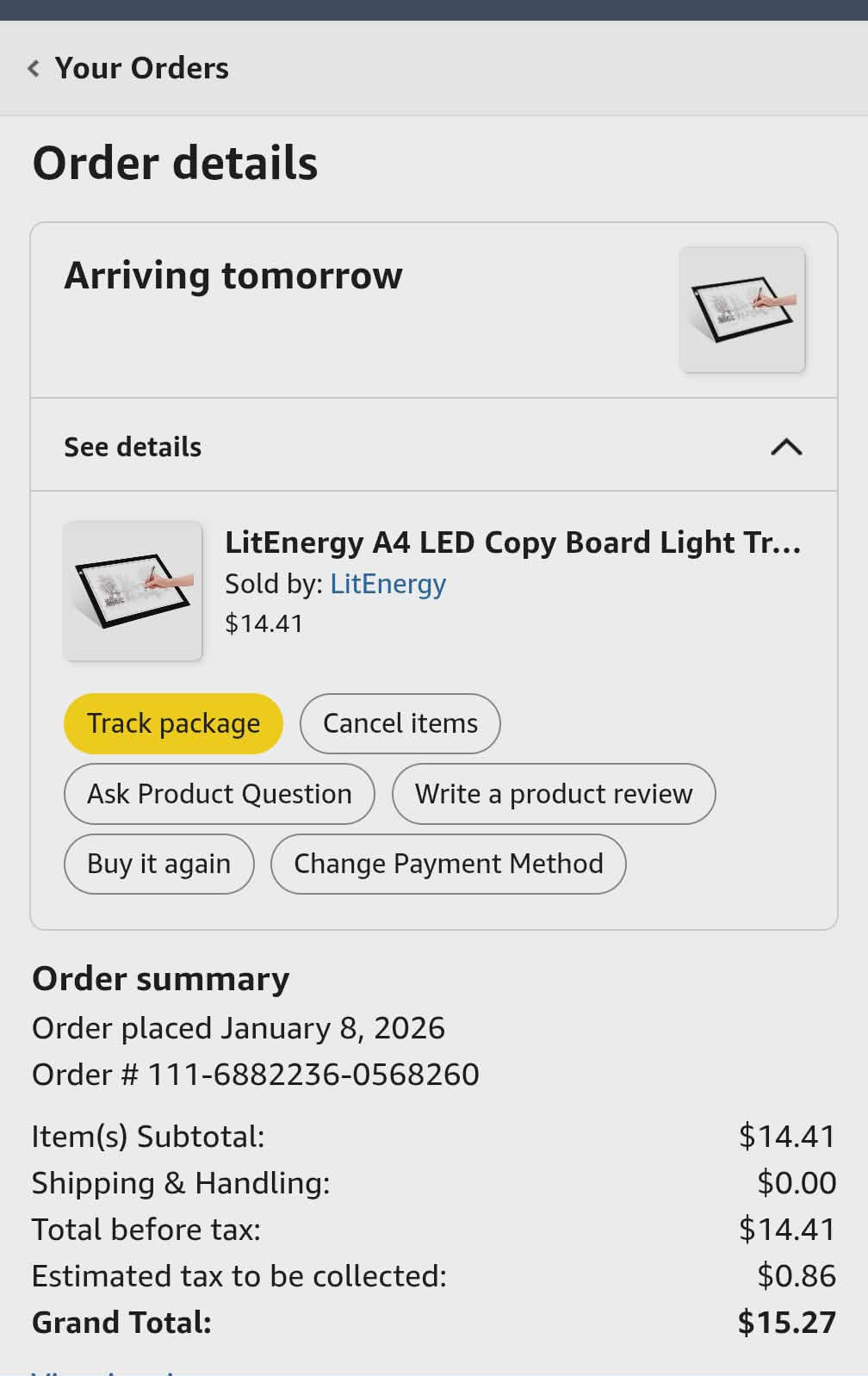Click the order number 111-6882236-0568260
The image size is (868, 1376).
coord(313,1075)
